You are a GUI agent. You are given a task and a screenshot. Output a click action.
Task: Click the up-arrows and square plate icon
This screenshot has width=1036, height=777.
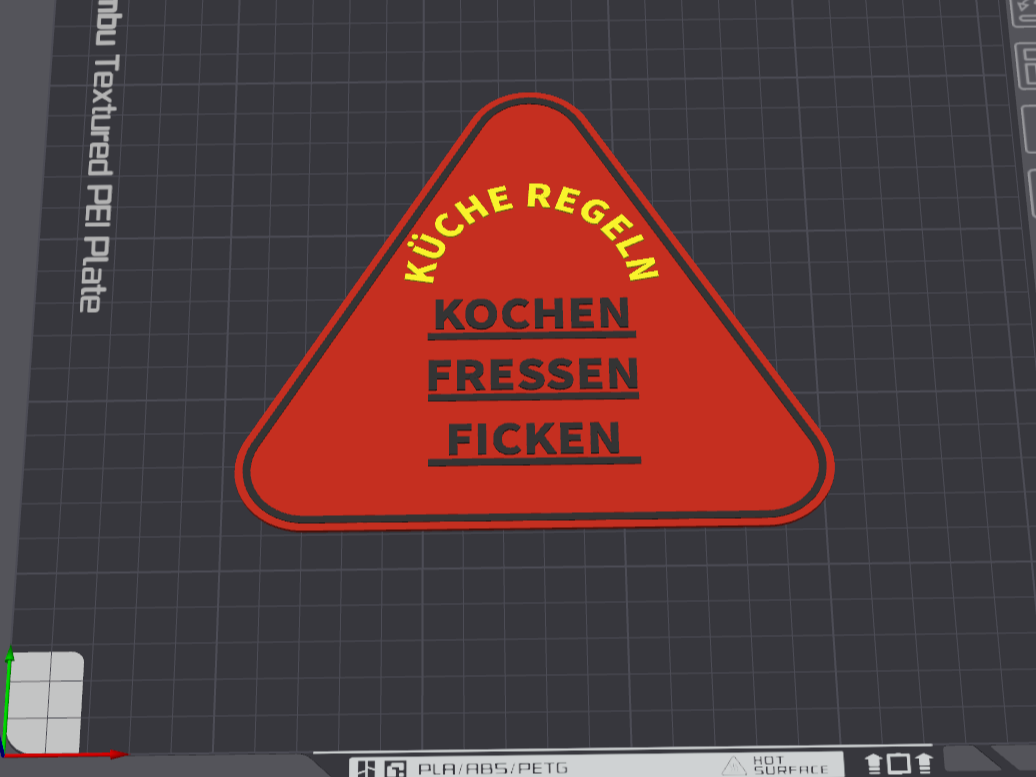tap(899, 763)
